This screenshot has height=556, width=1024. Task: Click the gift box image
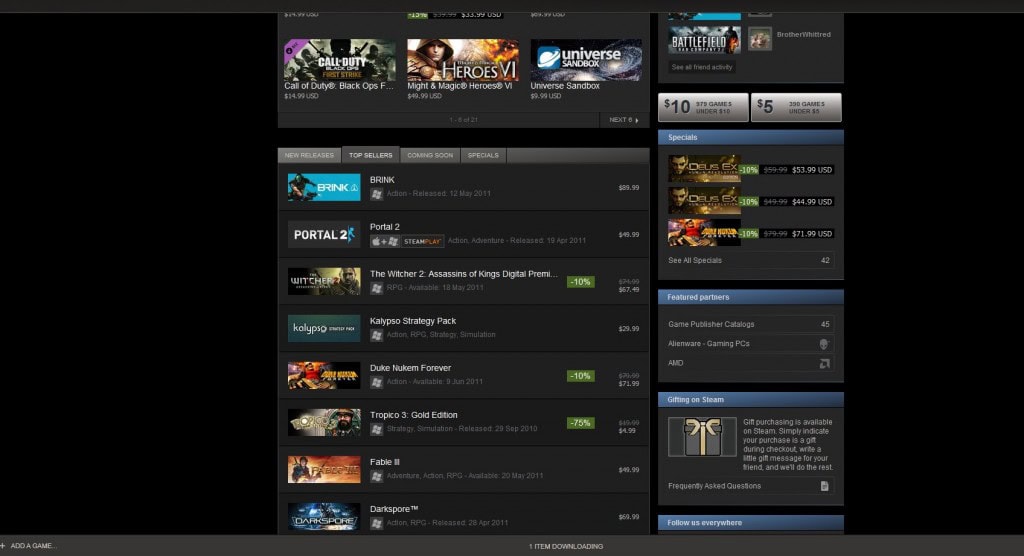(x=702, y=436)
